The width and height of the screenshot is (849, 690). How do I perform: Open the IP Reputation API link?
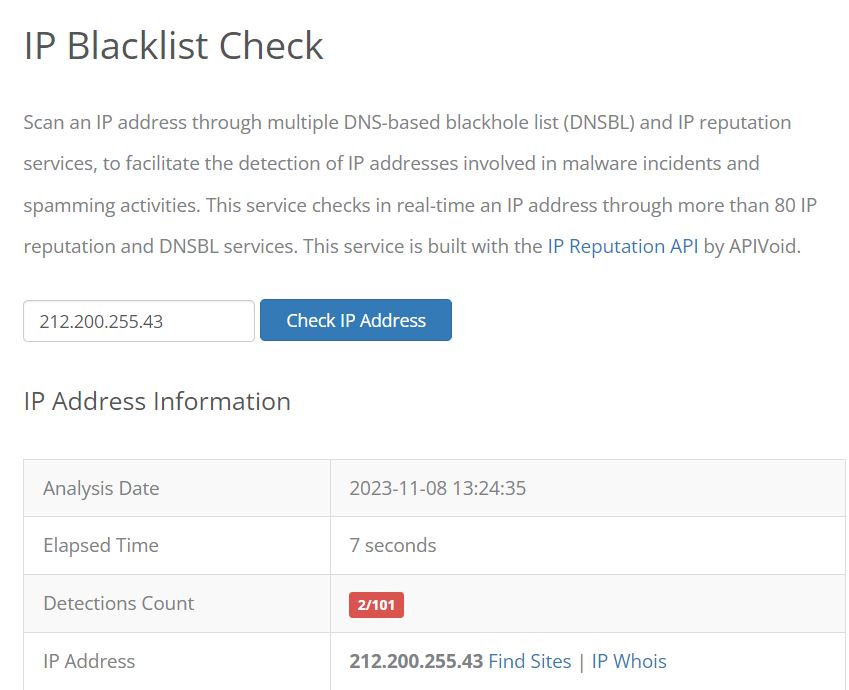[x=623, y=246]
